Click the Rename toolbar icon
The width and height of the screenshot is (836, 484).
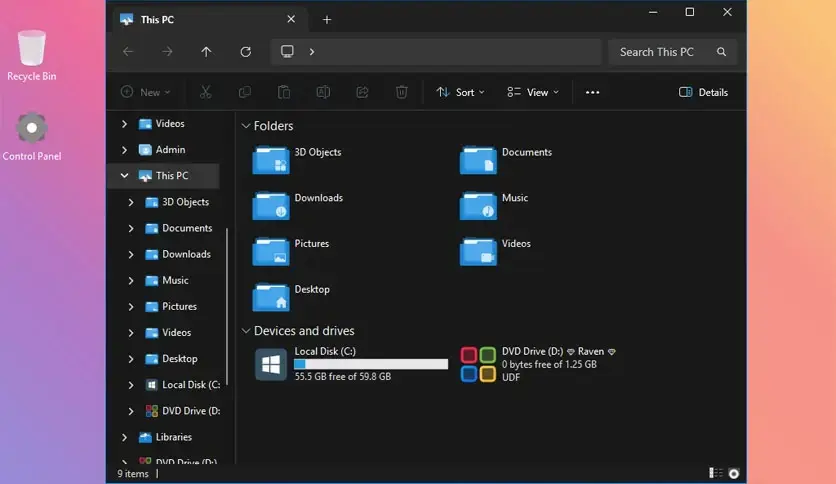tap(323, 92)
